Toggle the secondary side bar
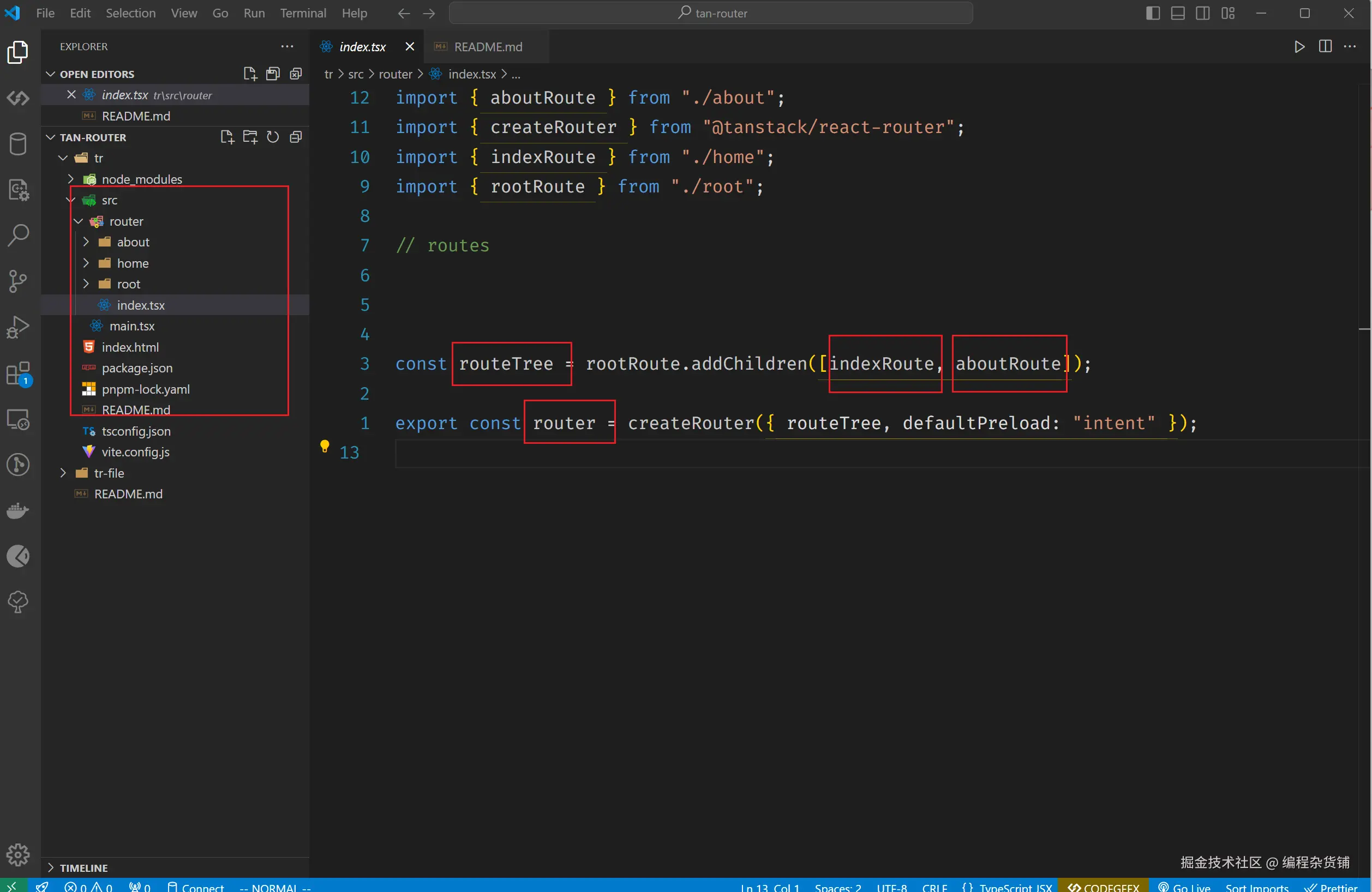 [x=1202, y=13]
